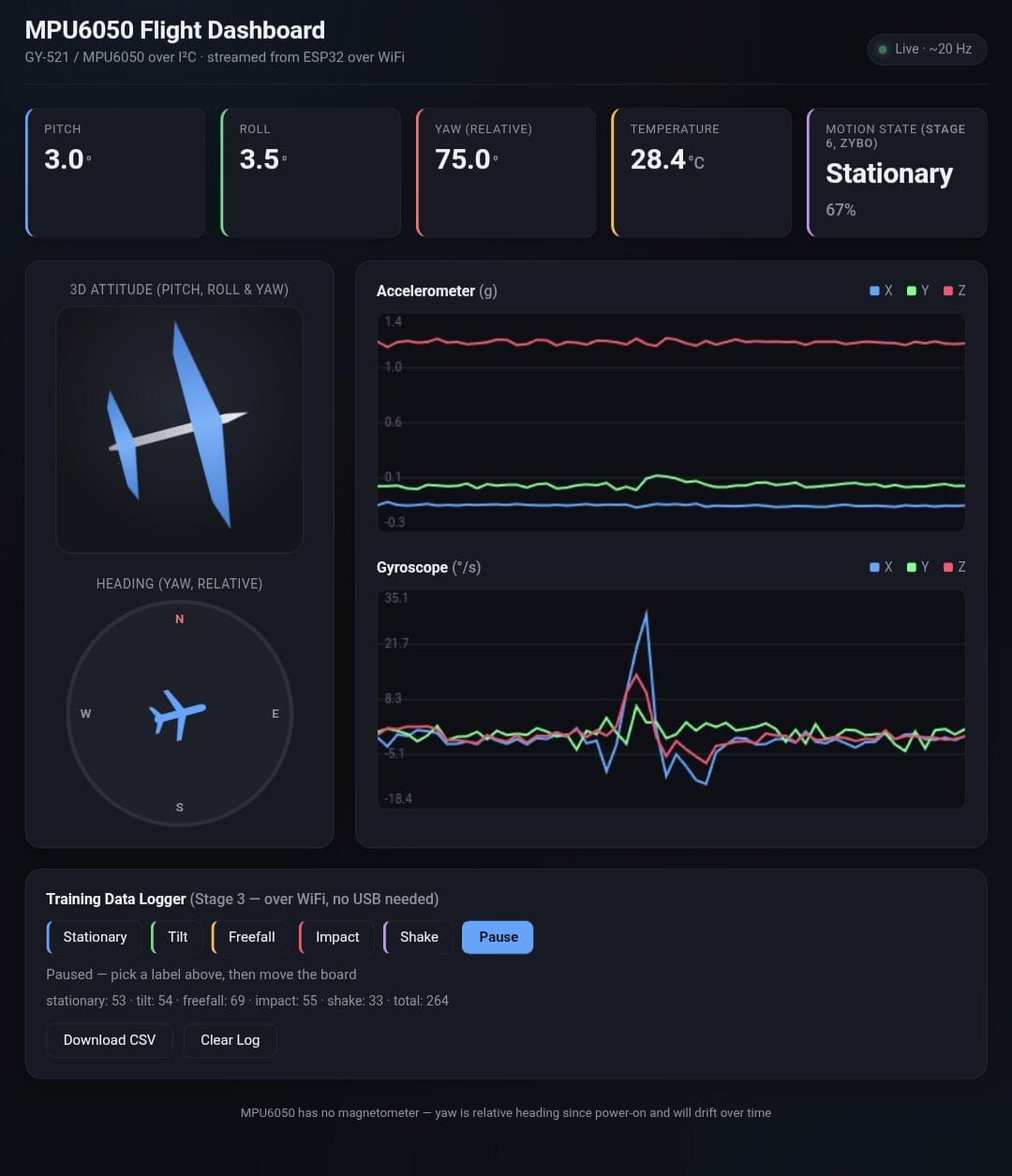Click the Accelerometer (g) chart title
1012x1176 pixels.
tap(437, 291)
